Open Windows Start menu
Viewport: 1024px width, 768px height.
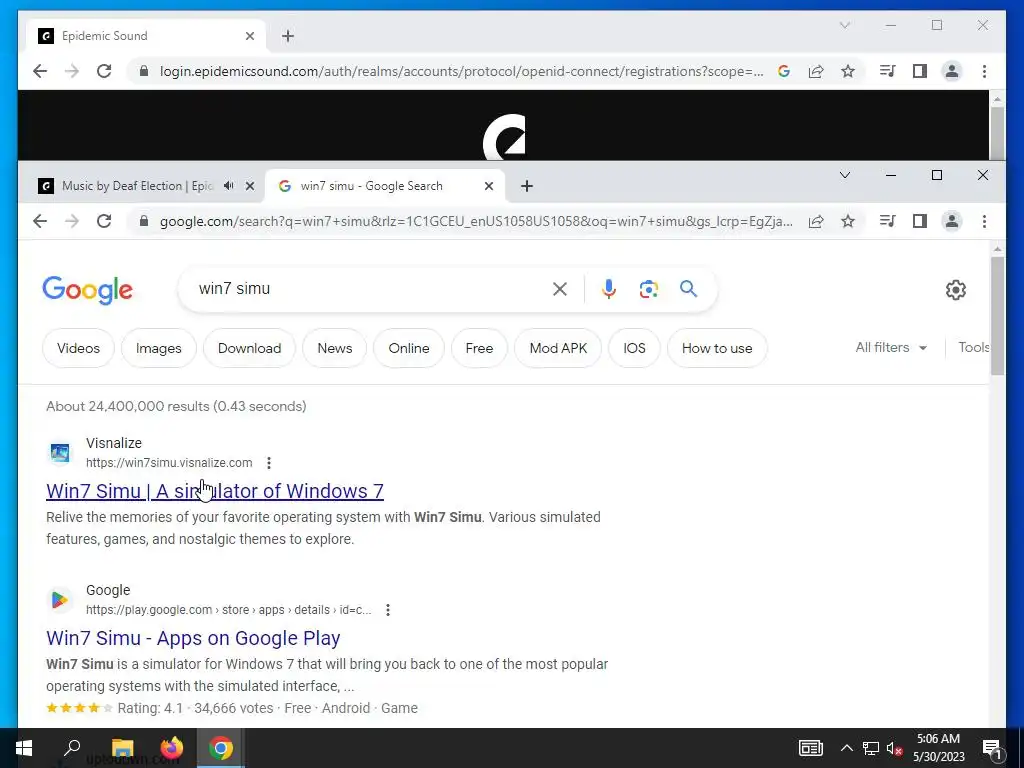(x=24, y=748)
